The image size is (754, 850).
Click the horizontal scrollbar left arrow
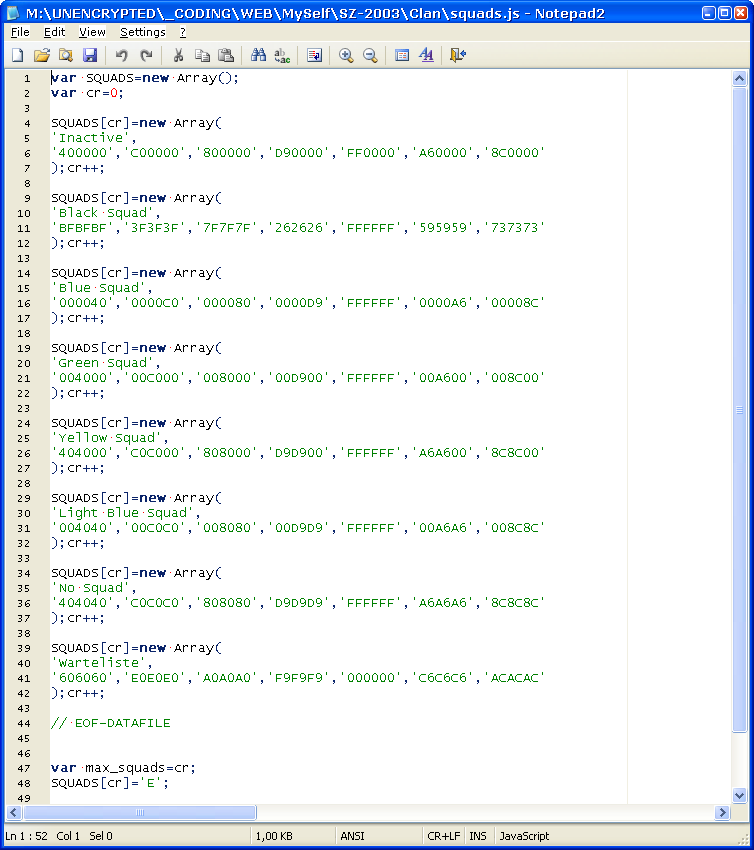(14, 812)
